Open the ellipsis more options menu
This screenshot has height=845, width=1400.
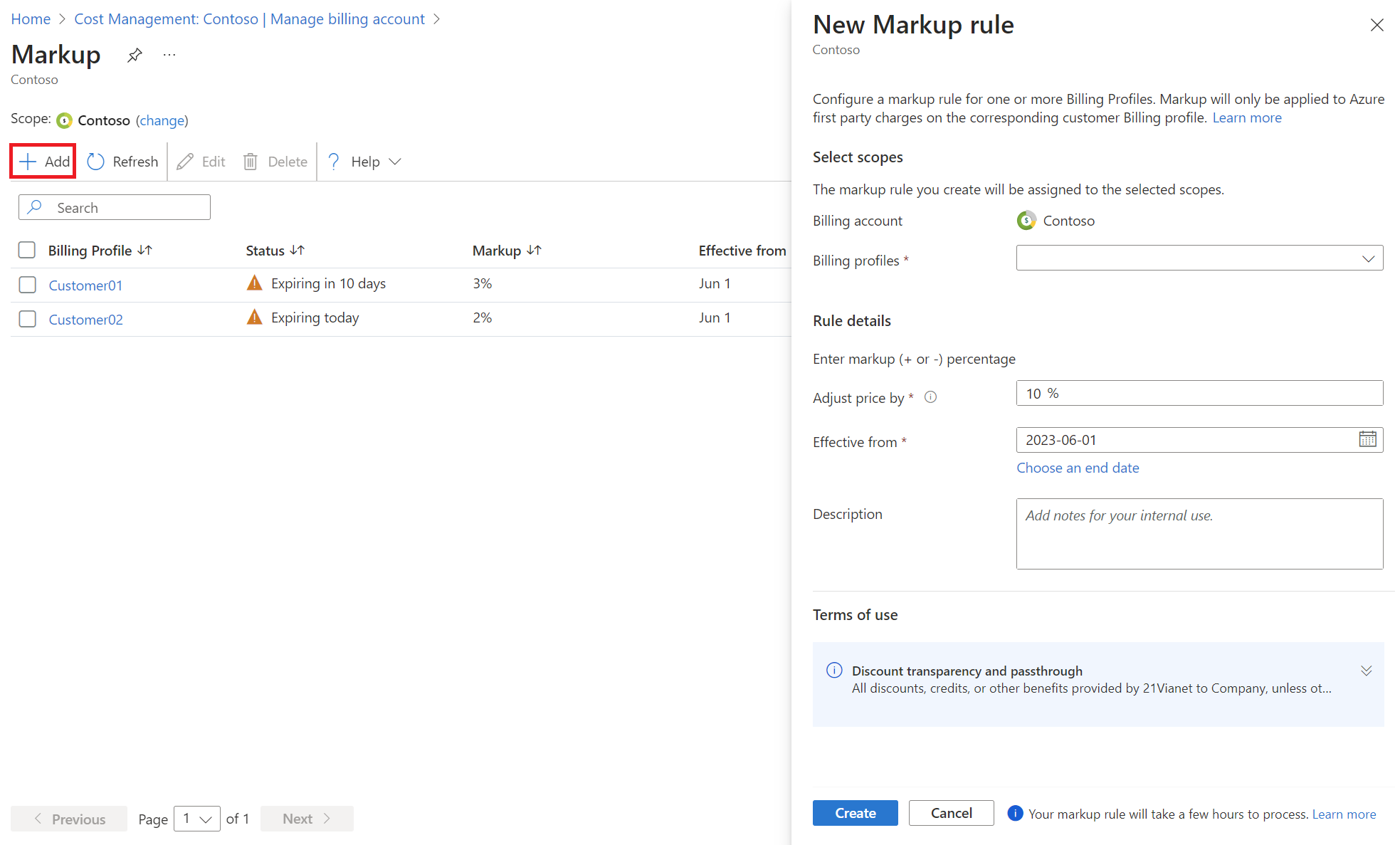[x=169, y=55]
